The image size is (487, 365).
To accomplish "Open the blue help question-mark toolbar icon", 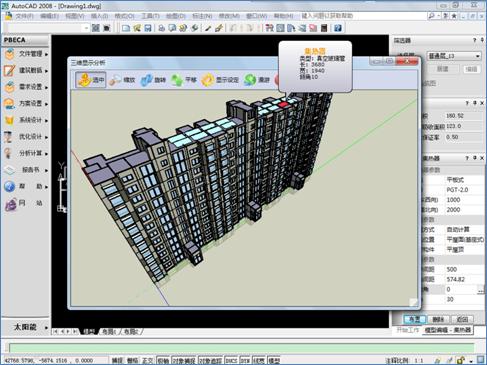I will tap(338, 28).
